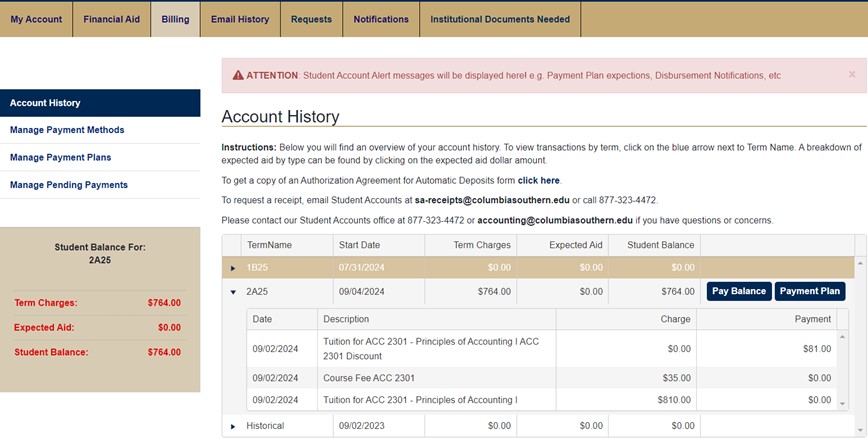
Task: Open Manage Pending Payments in sidebar
Action: point(69,185)
